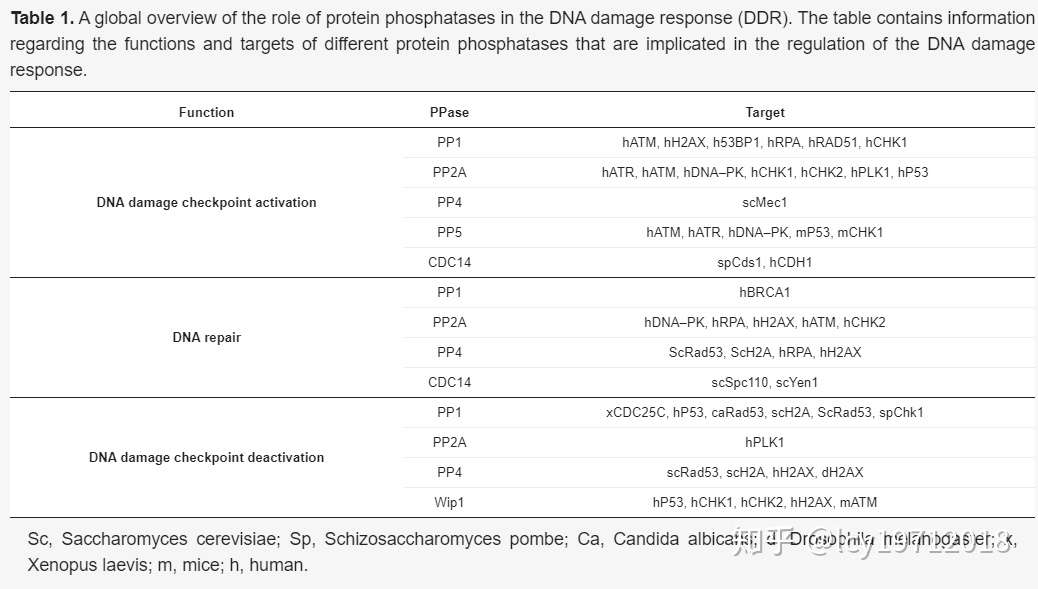This screenshot has height=589, width=1038.
Task: Select the DNA damage checkpoint activation cell
Action: (206, 203)
